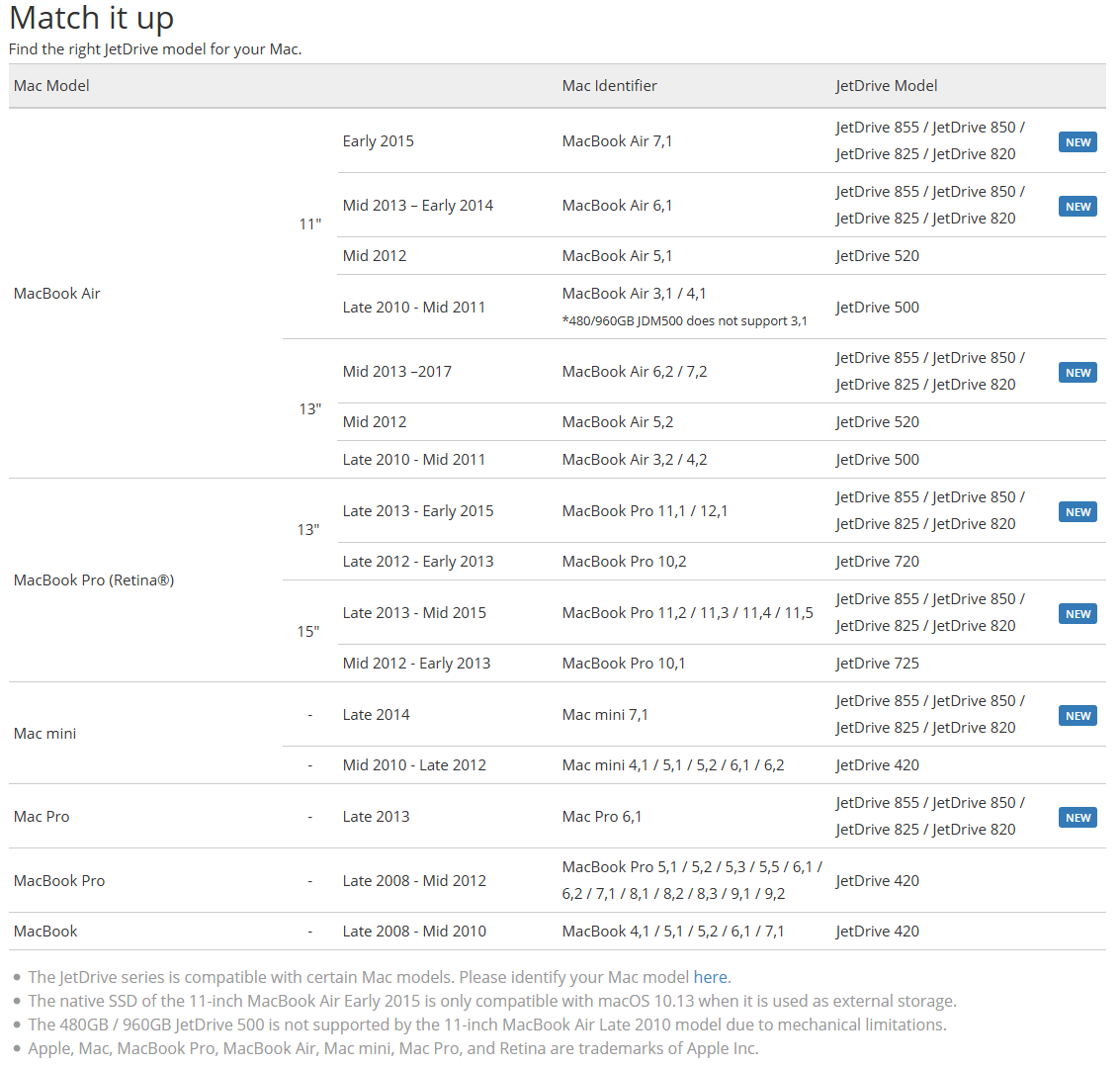Click 'Mac mini 4,1 / 5,1 / 5,2 / 6,1 / 6,2' identifier
This screenshot has width=1120, height=1068.
tap(673, 765)
